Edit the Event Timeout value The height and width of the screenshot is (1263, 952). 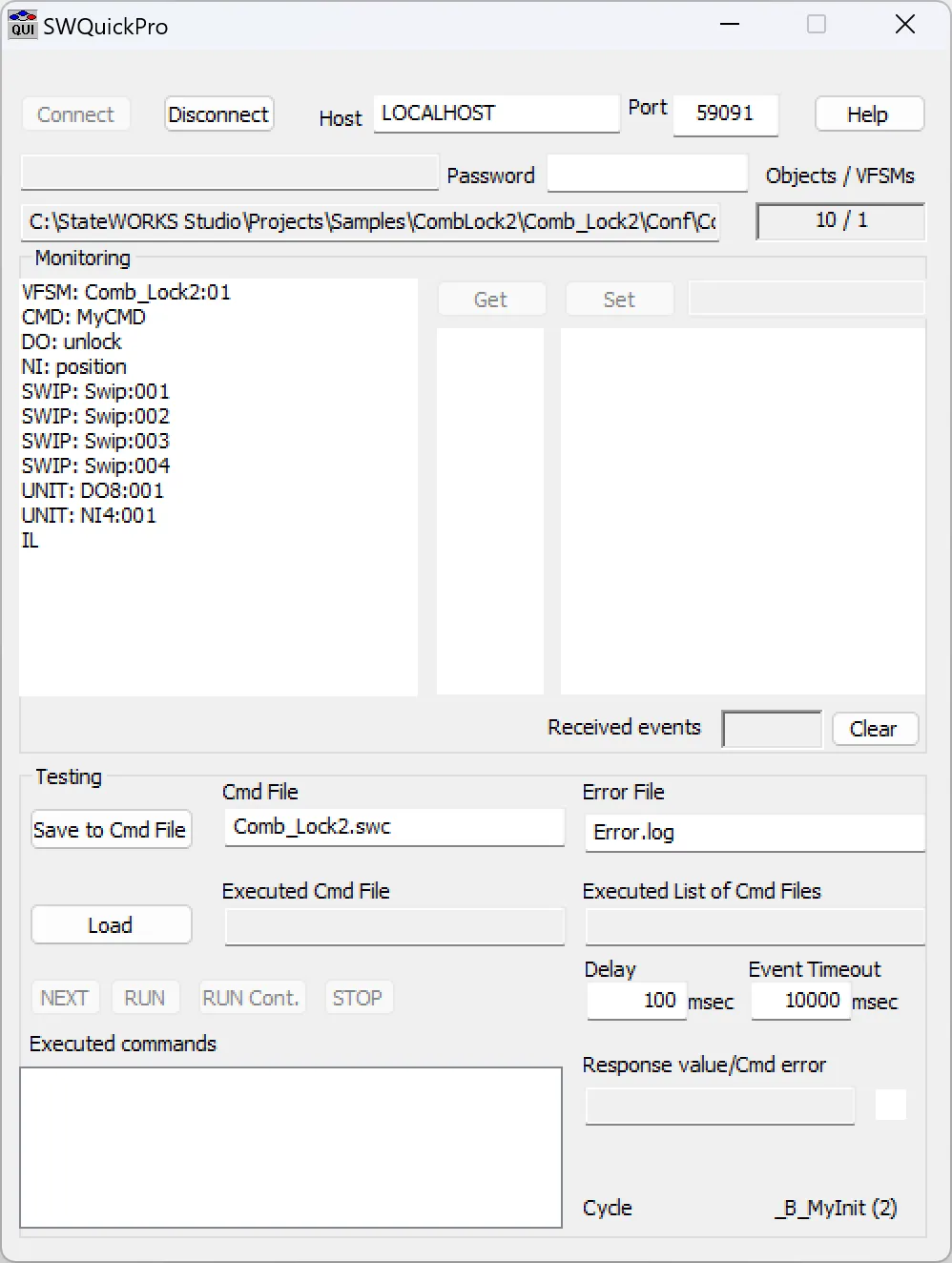pyautogui.click(x=800, y=1001)
